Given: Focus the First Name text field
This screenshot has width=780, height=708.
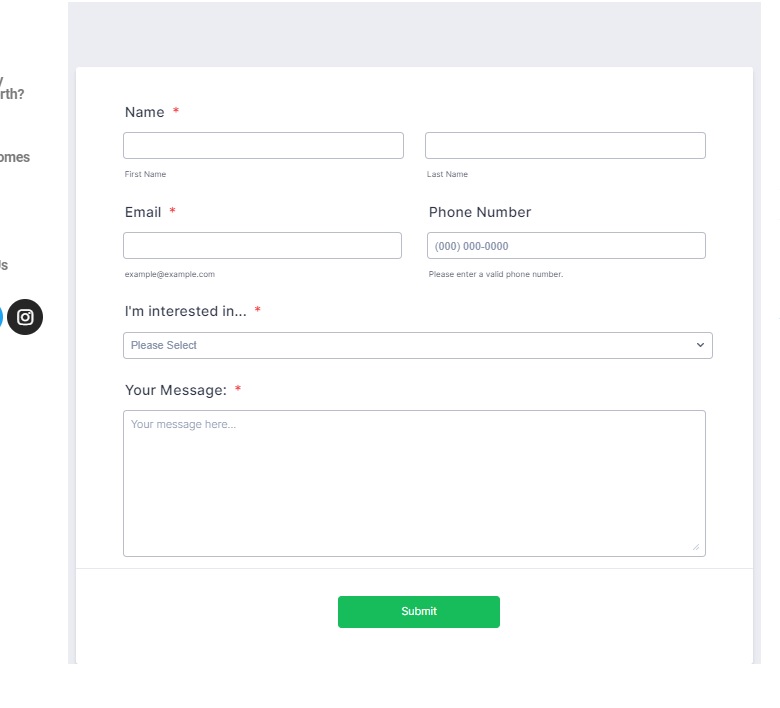Looking at the screenshot, I should [263, 145].
